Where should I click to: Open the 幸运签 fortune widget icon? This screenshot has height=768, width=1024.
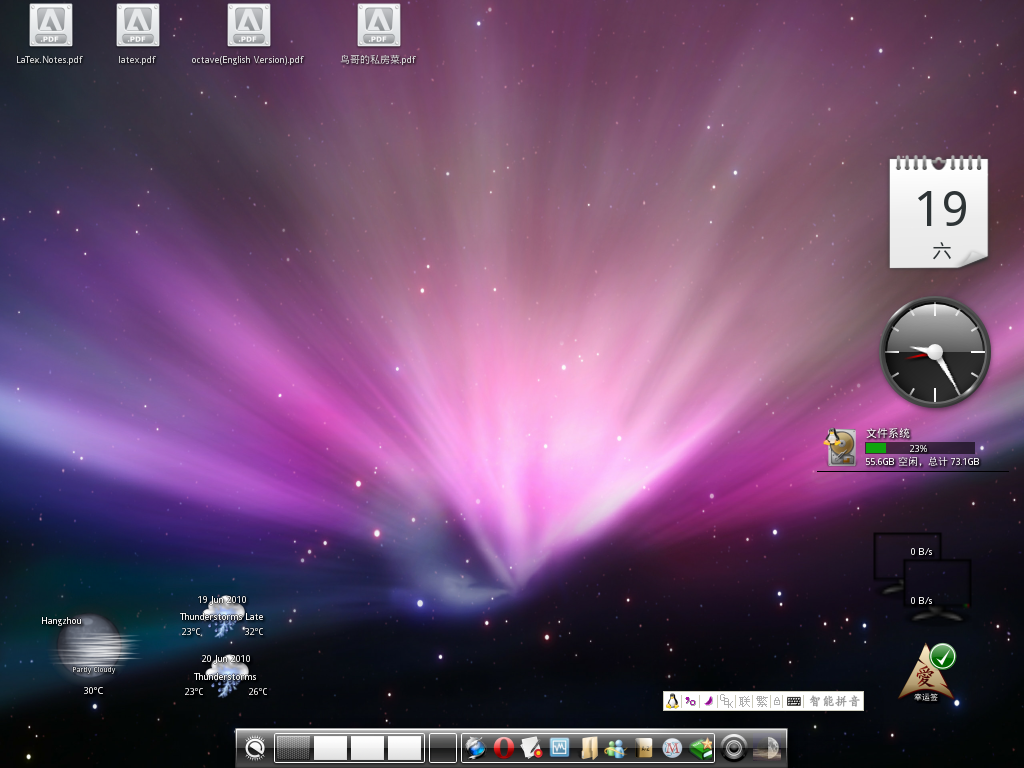tap(926, 673)
